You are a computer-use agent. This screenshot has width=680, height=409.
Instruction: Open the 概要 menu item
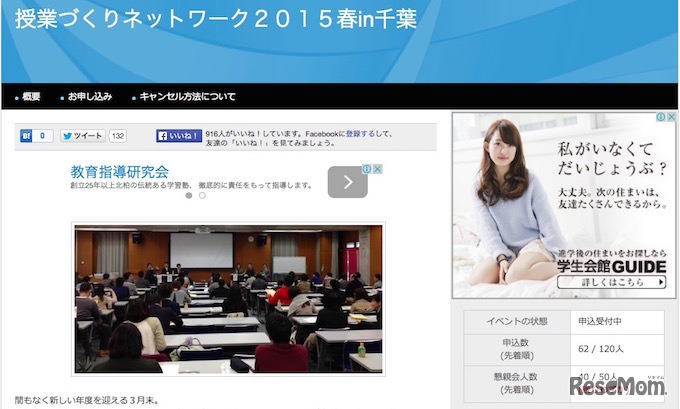(31, 97)
